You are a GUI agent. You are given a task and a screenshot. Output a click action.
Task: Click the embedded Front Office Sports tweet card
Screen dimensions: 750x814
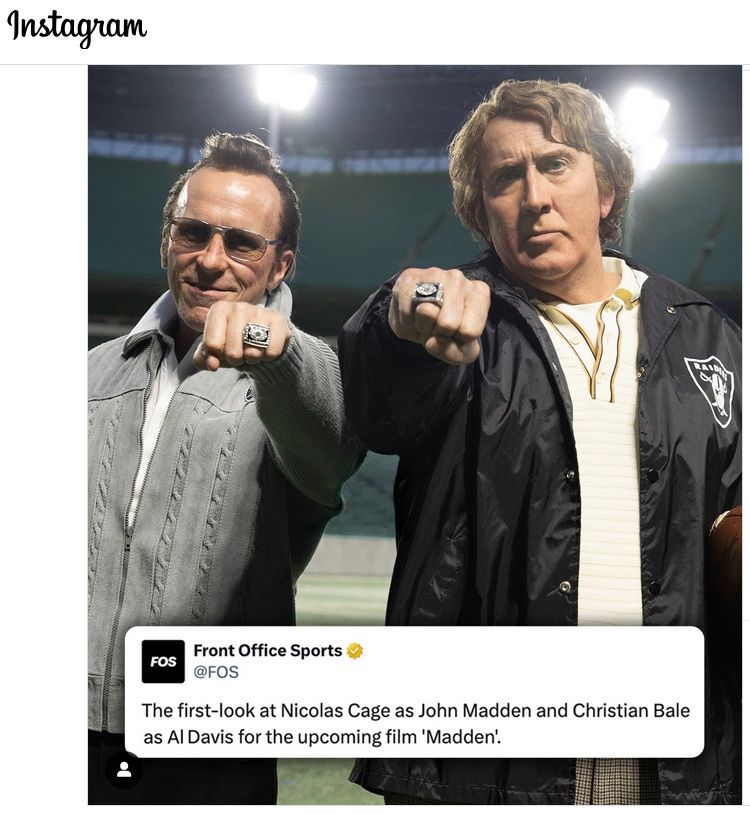(414, 691)
